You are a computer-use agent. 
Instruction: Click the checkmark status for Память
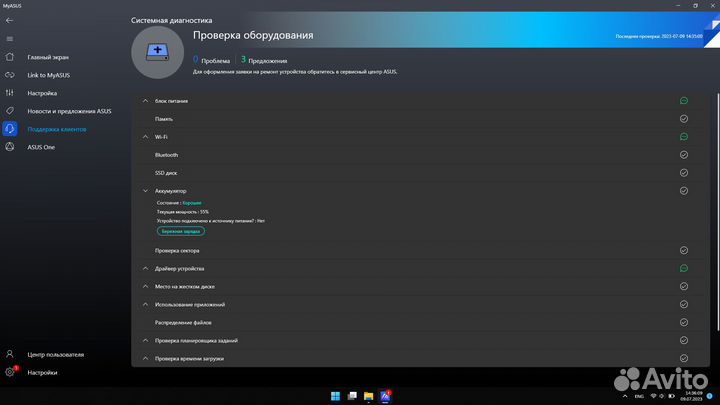coord(684,119)
